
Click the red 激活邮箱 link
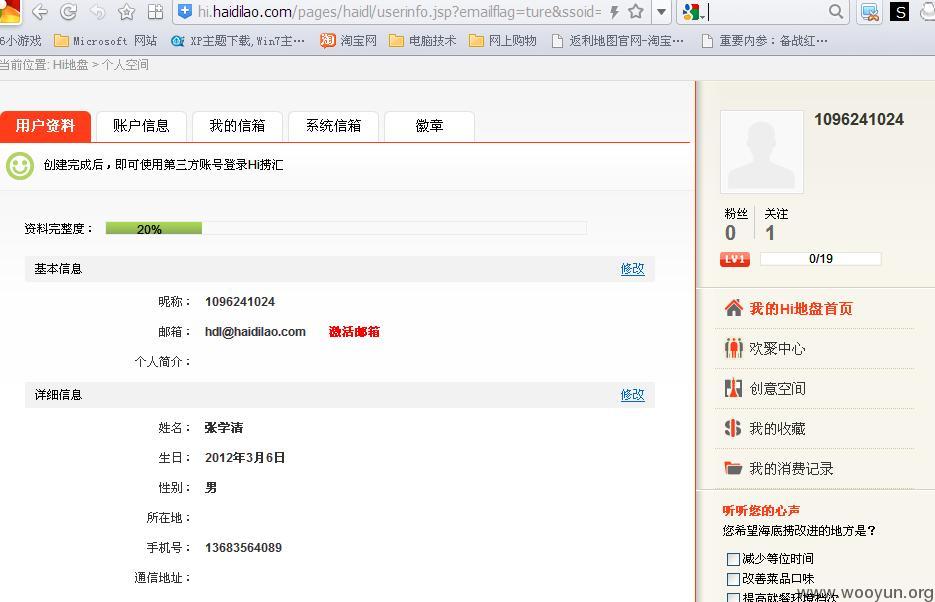(x=354, y=331)
